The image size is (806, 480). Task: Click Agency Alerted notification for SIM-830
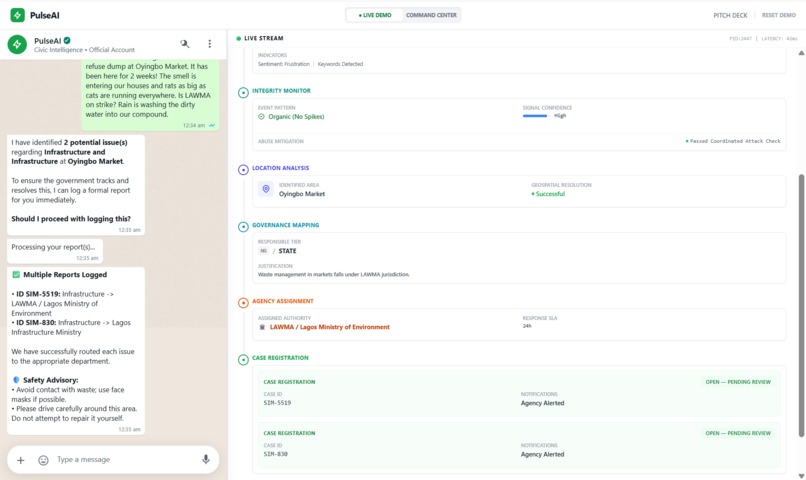pyautogui.click(x=542, y=454)
